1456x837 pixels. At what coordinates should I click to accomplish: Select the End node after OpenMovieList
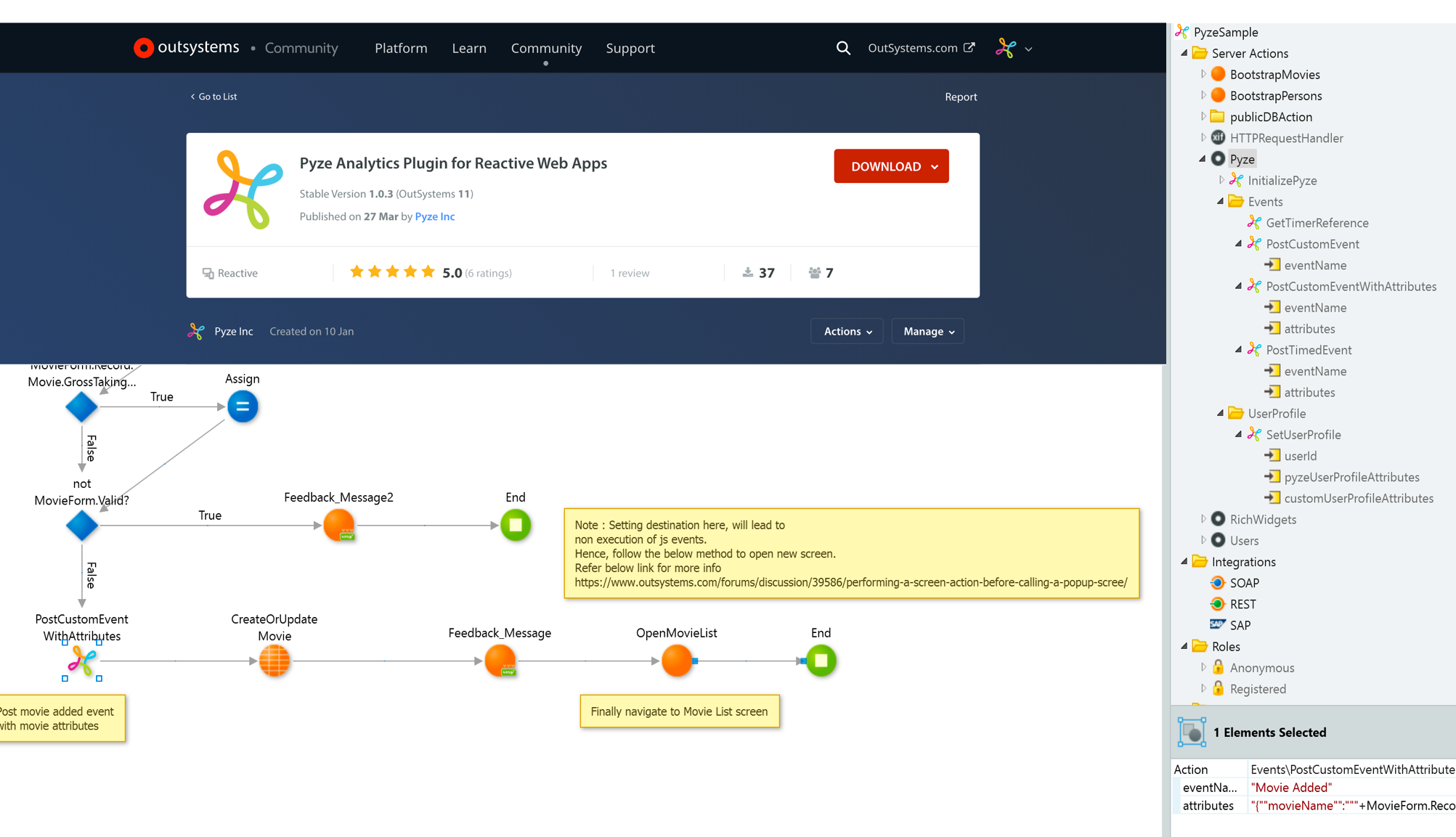click(821, 661)
